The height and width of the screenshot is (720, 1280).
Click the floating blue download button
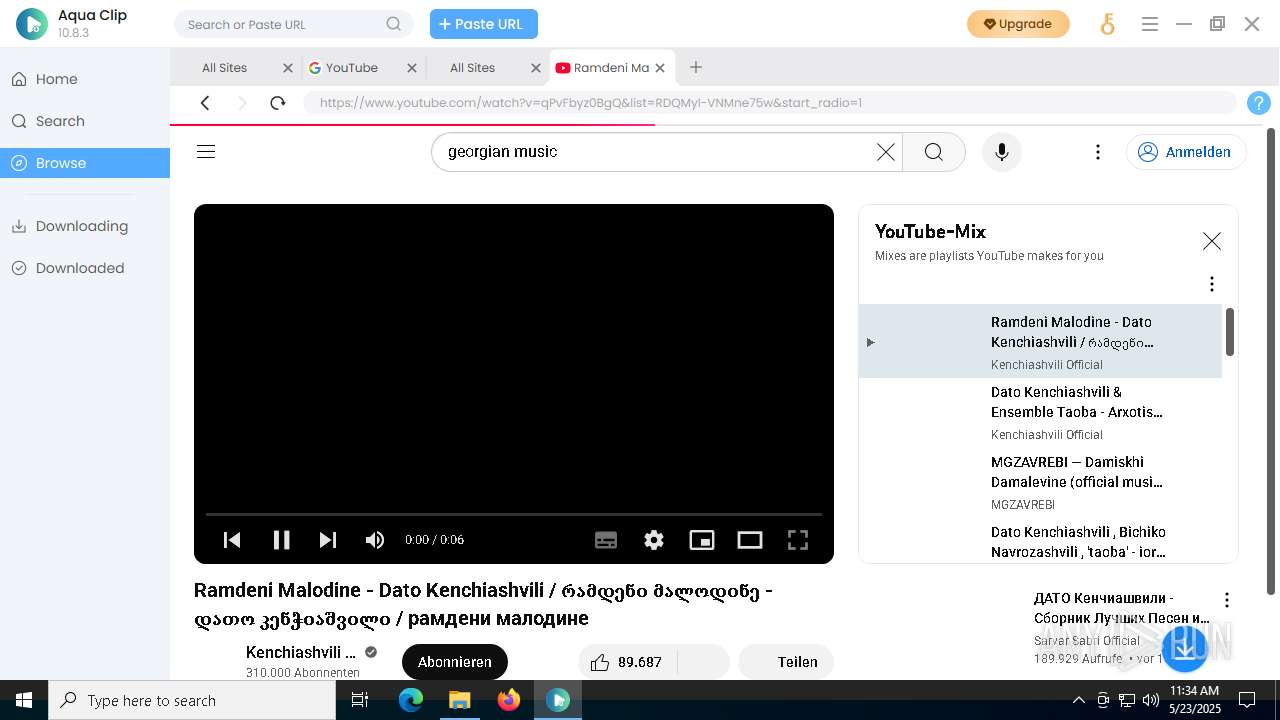1185,647
